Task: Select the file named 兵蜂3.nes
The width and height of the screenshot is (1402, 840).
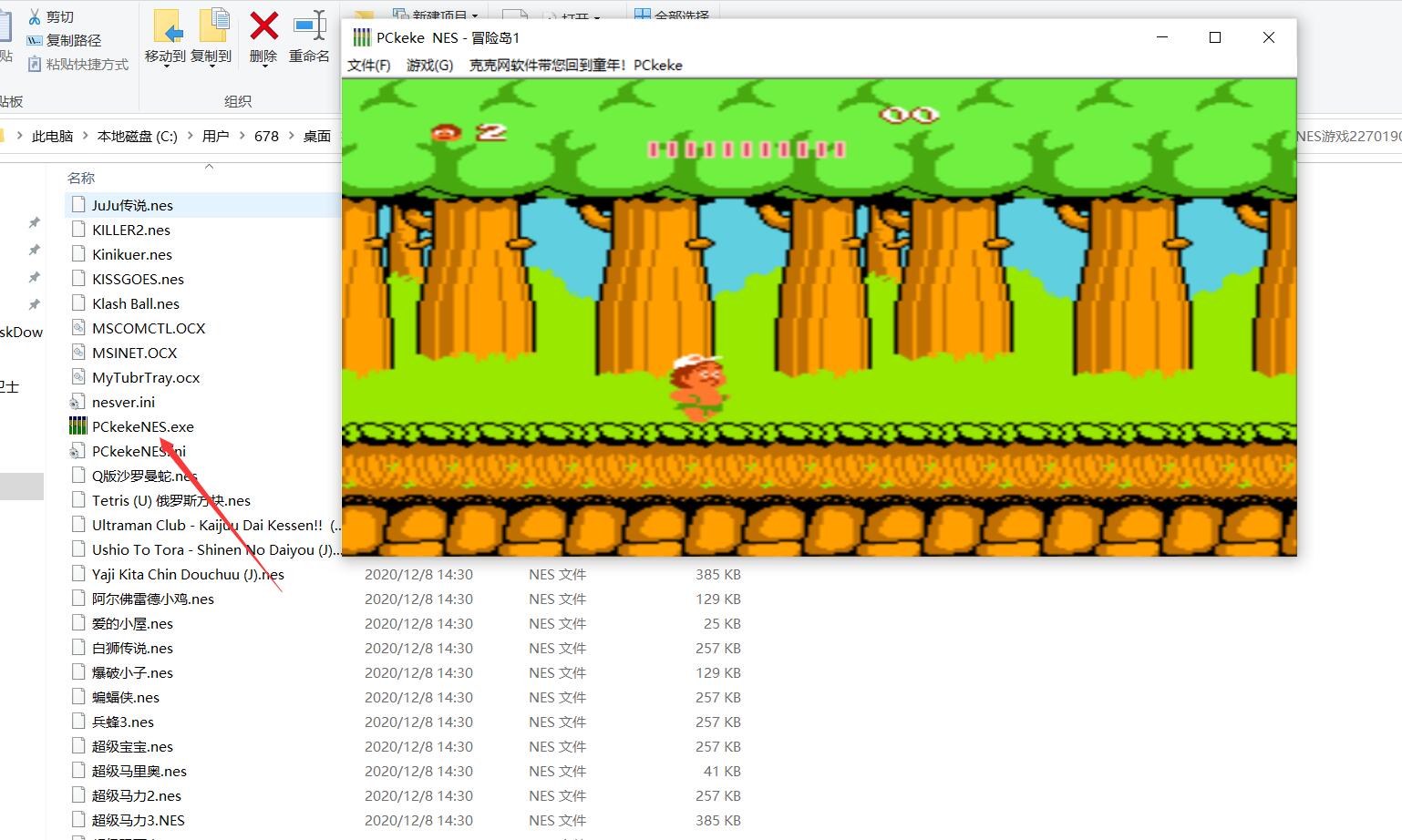Action: [x=123, y=722]
